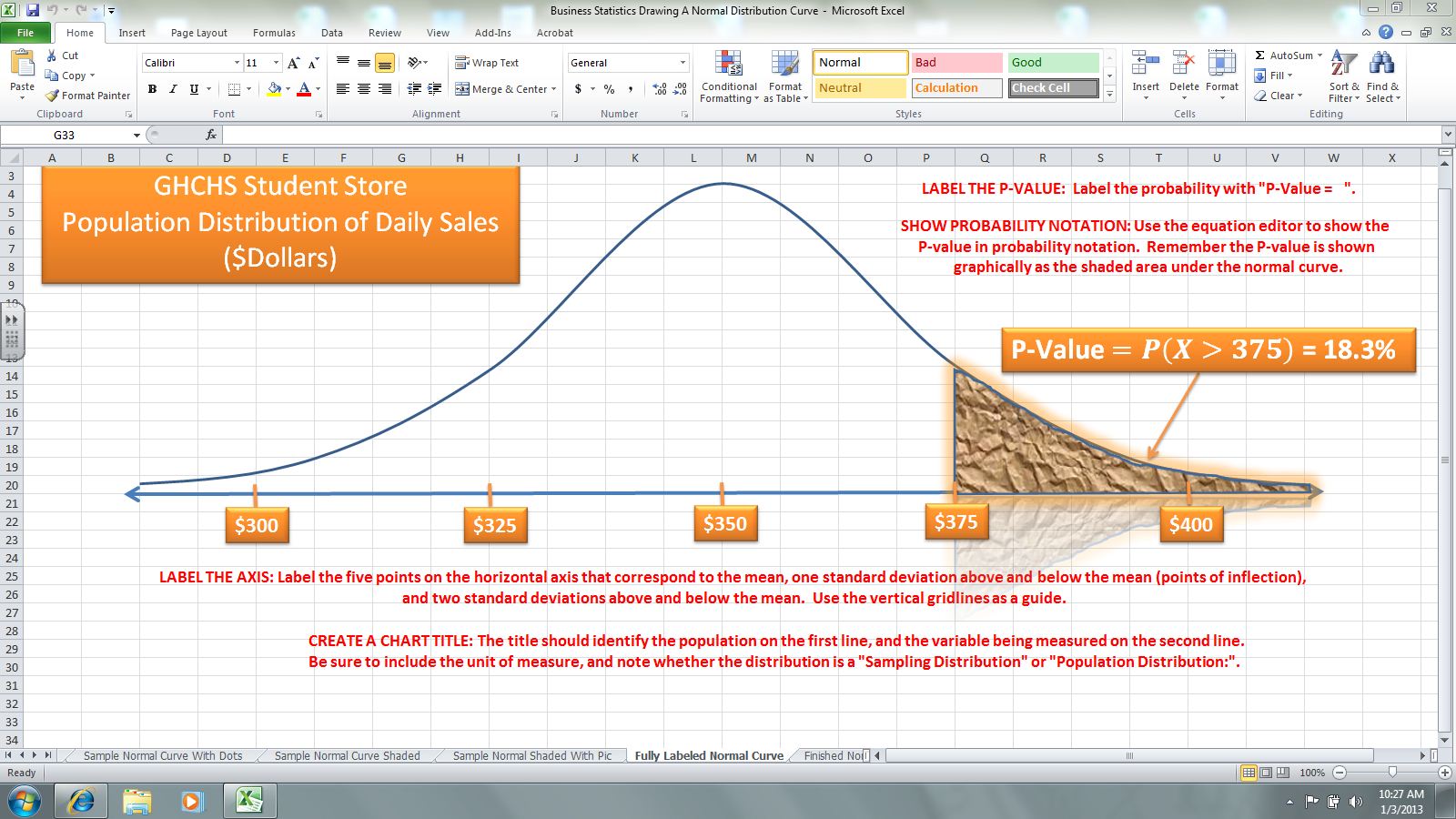Click the Sort & Filter icon
Image resolution: width=1456 pixels, height=819 pixels.
[1343, 65]
